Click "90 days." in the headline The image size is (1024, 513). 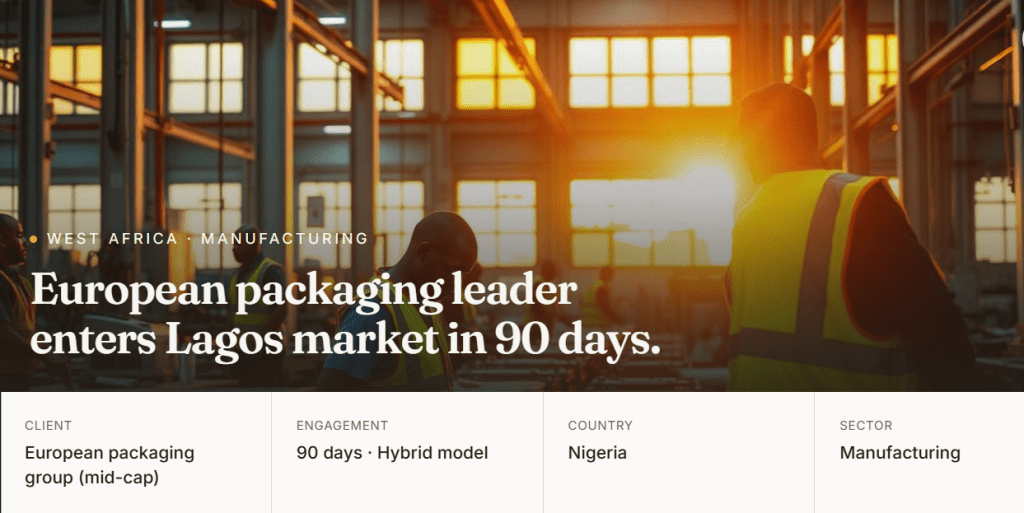578,340
